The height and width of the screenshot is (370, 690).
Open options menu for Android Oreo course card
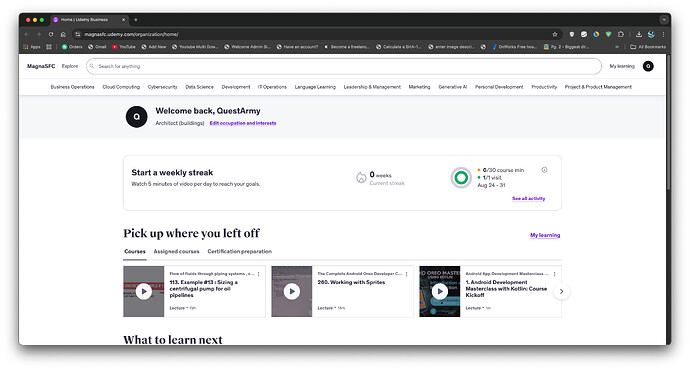tap(407, 274)
